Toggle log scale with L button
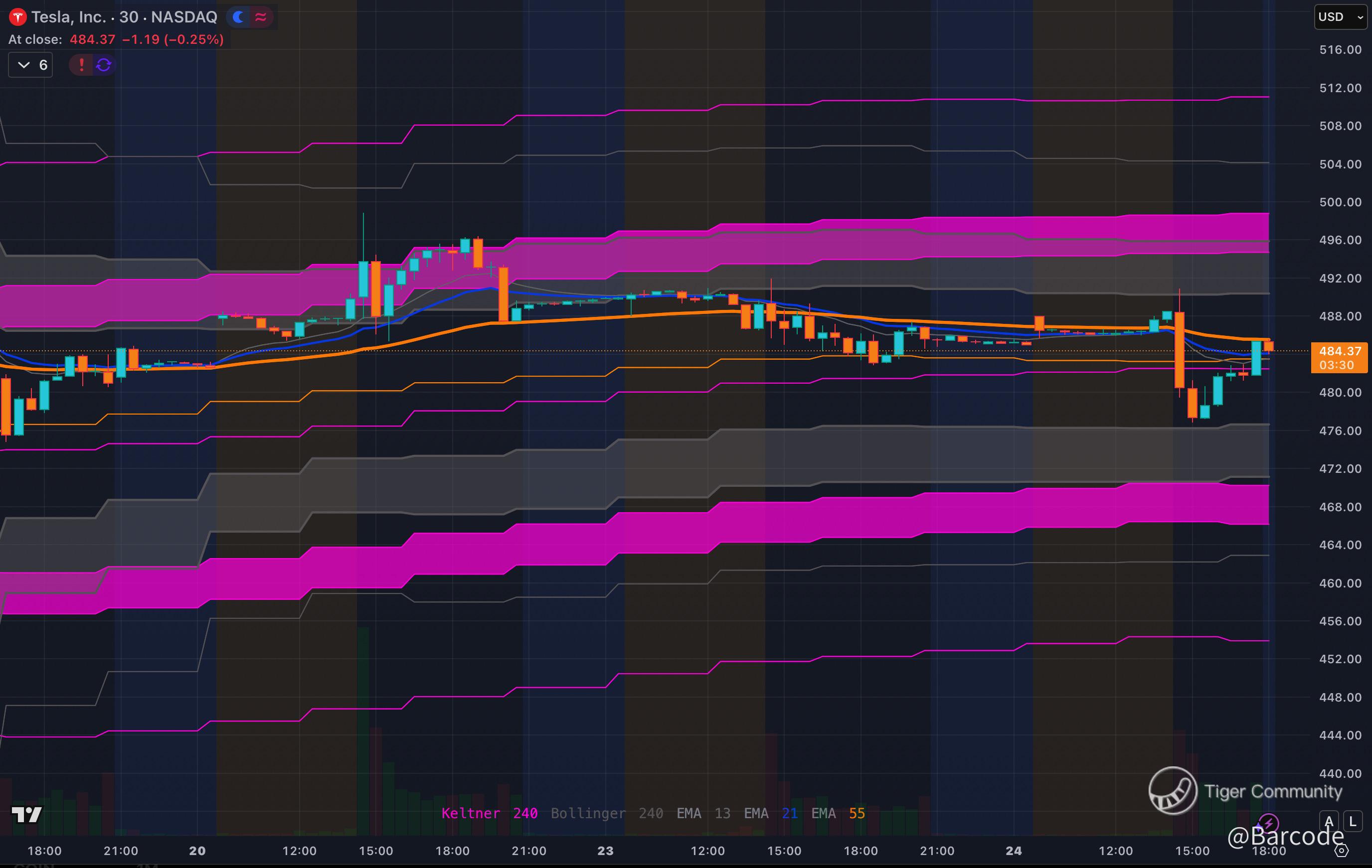 1353,821
